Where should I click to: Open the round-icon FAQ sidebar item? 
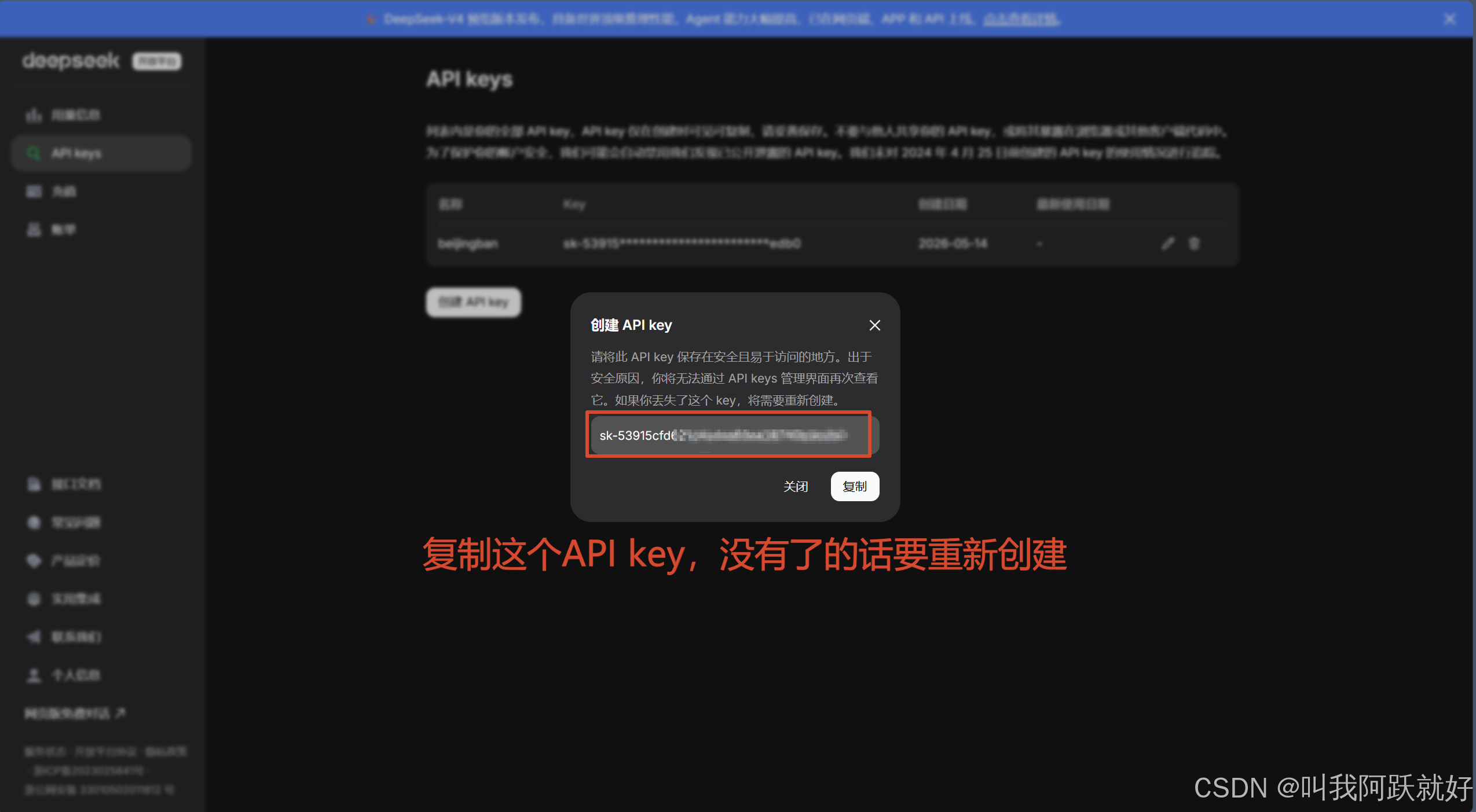coord(101,522)
